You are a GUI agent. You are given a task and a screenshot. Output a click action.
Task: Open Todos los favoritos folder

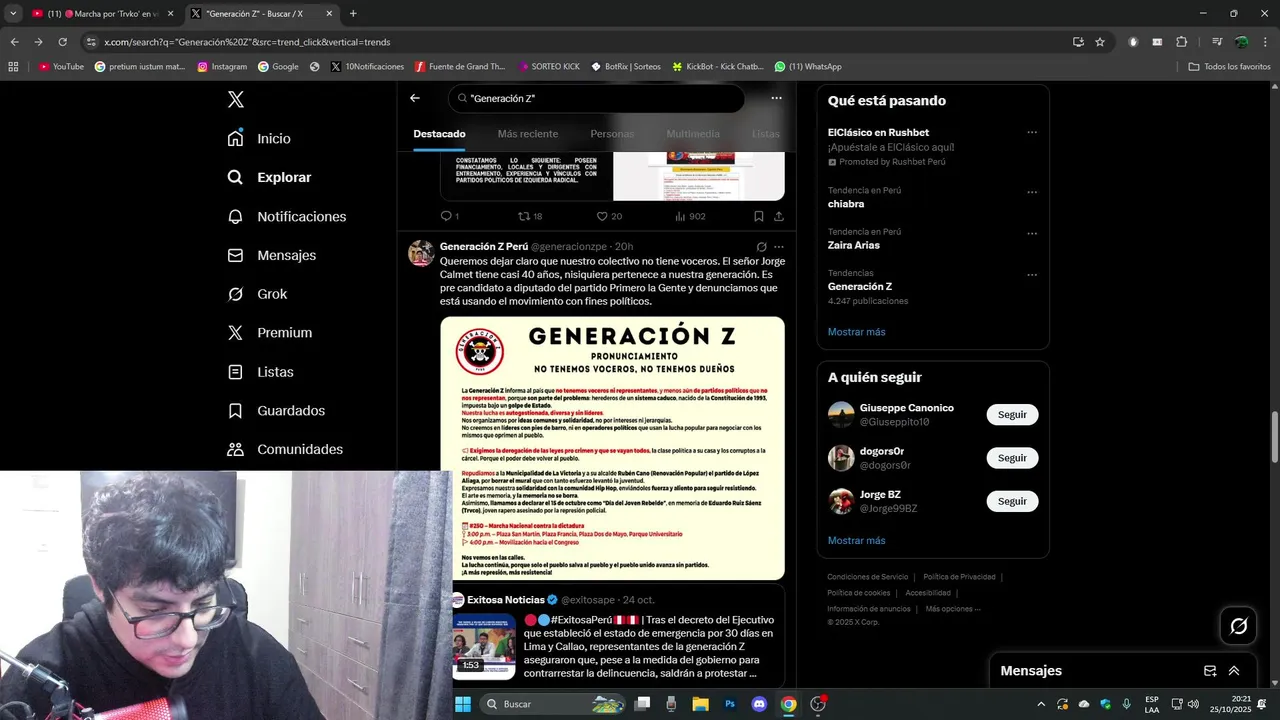[x=1229, y=67]
